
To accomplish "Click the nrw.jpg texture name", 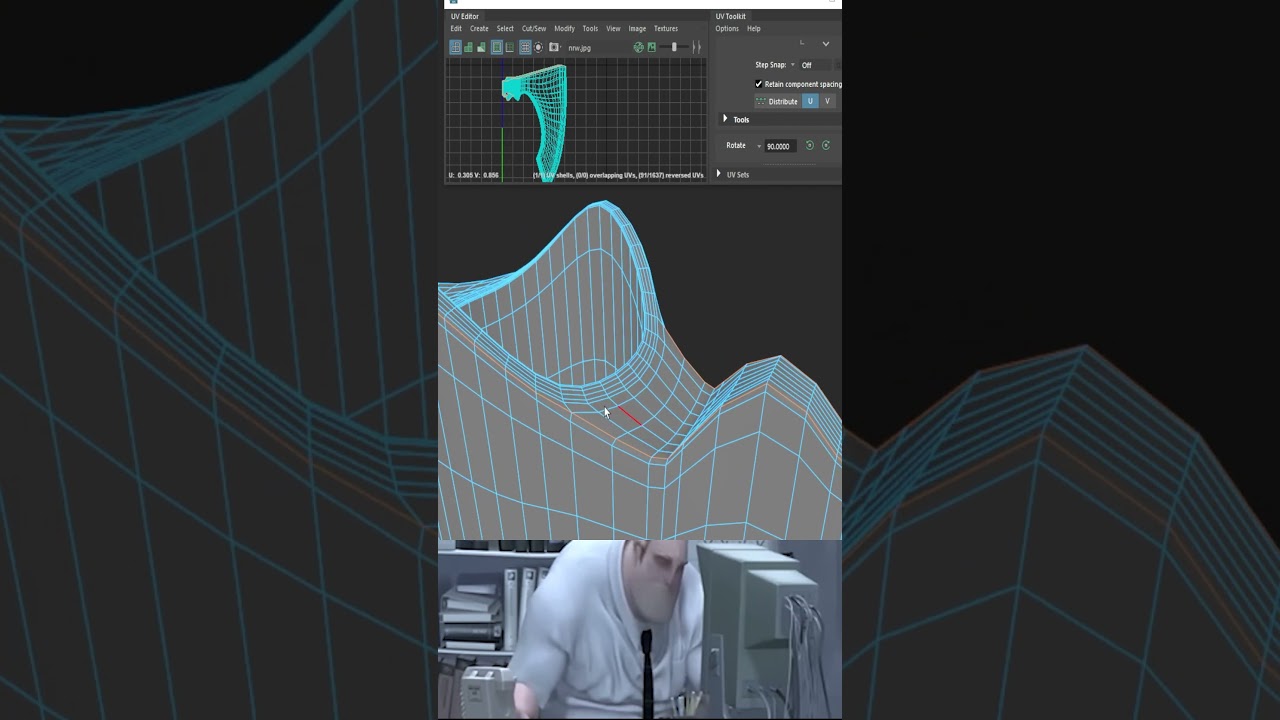I will click(x=580, y=47).
